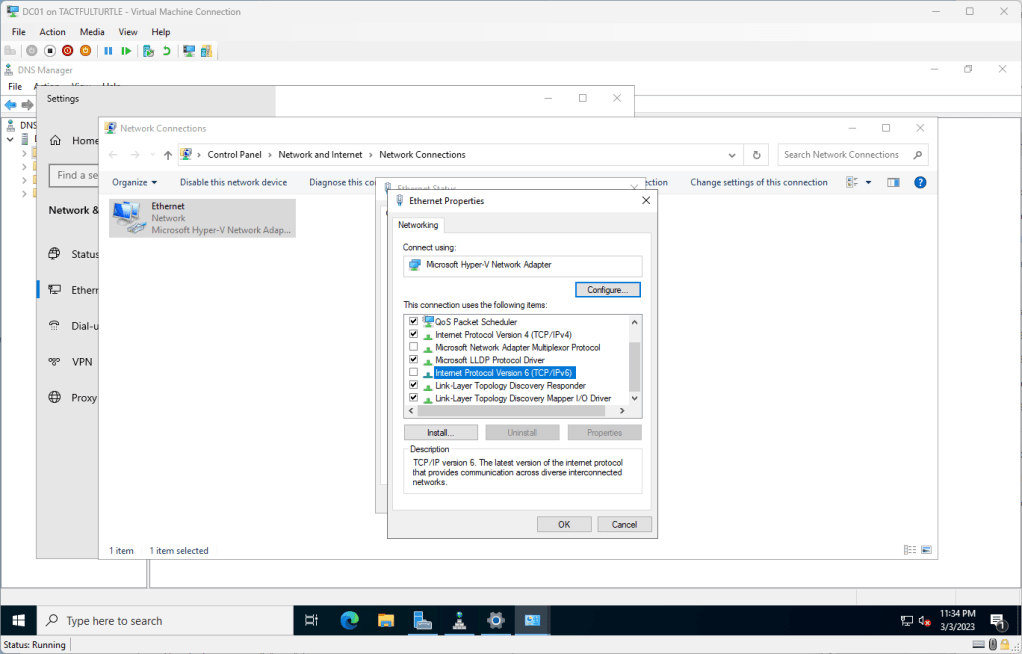Select the Networking tab

(418, 225)
